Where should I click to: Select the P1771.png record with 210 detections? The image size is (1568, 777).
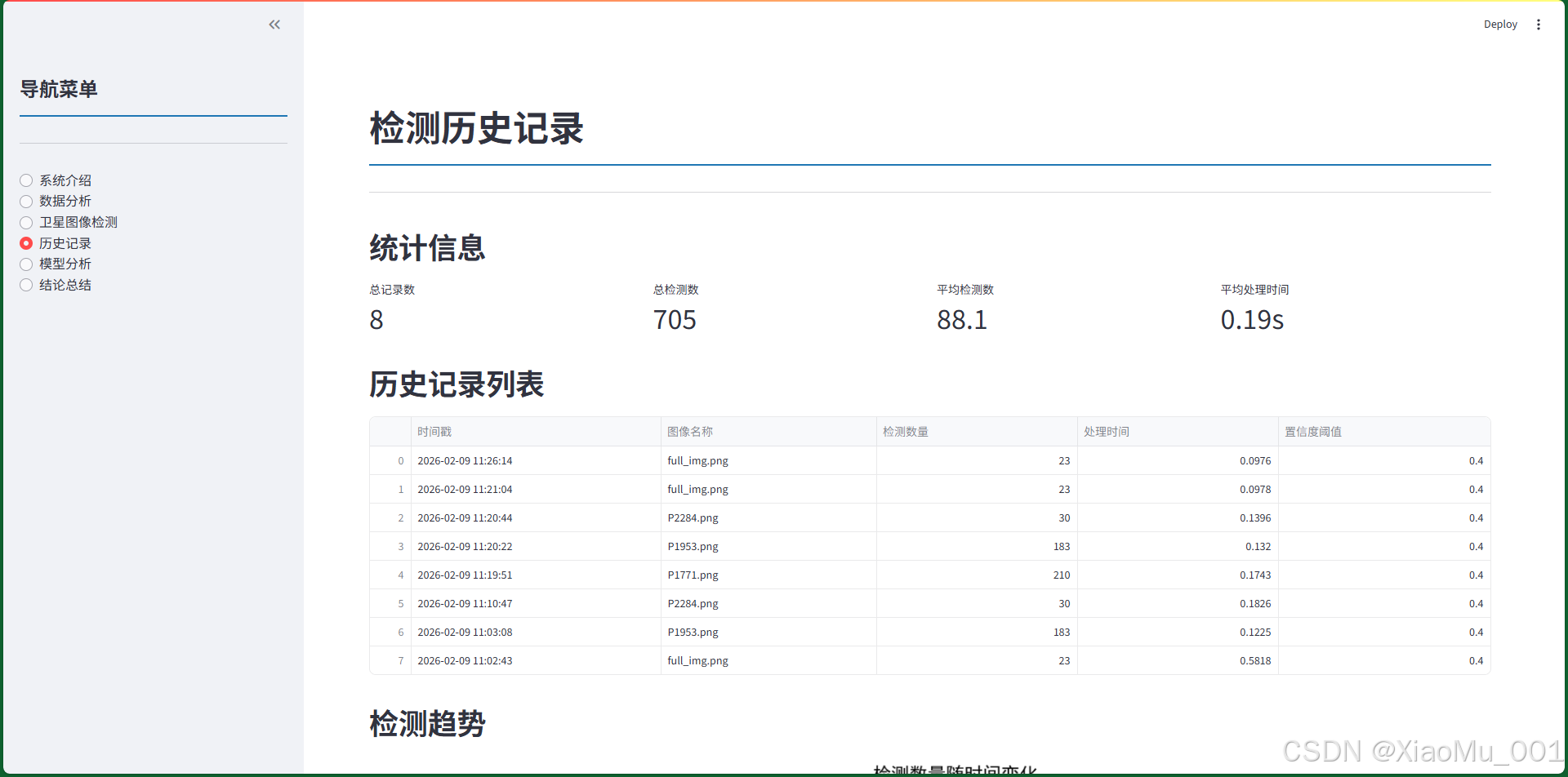tap(693, 575)
